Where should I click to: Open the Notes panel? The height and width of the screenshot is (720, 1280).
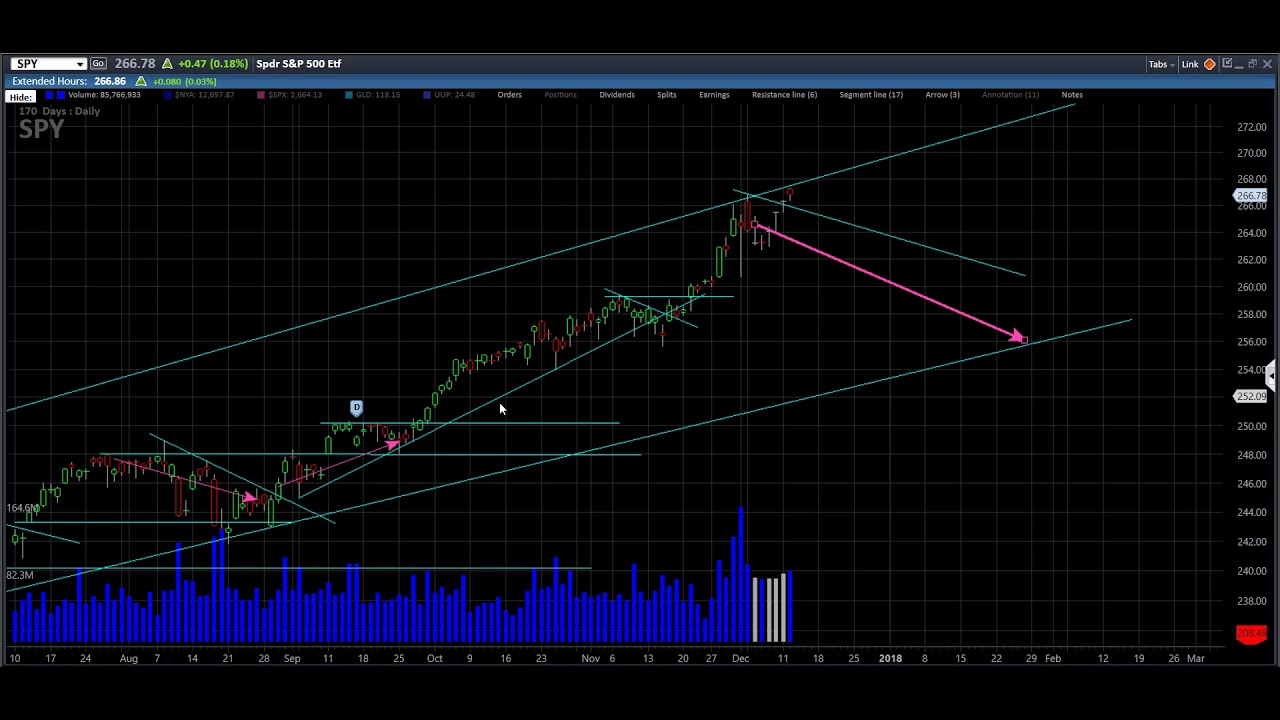click(x=1072, y=95)
